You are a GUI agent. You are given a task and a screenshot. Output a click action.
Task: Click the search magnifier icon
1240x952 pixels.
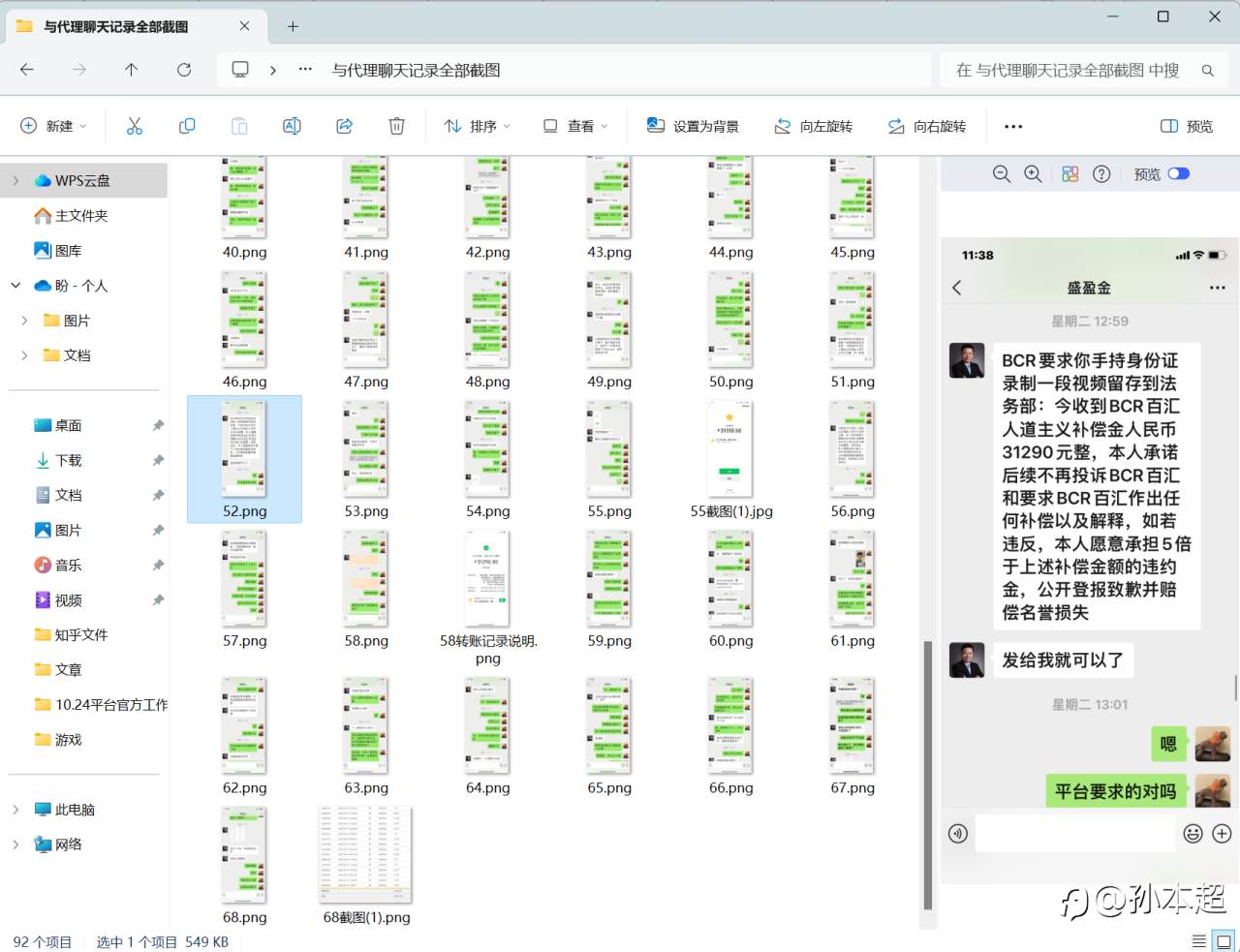(1208, 71)
